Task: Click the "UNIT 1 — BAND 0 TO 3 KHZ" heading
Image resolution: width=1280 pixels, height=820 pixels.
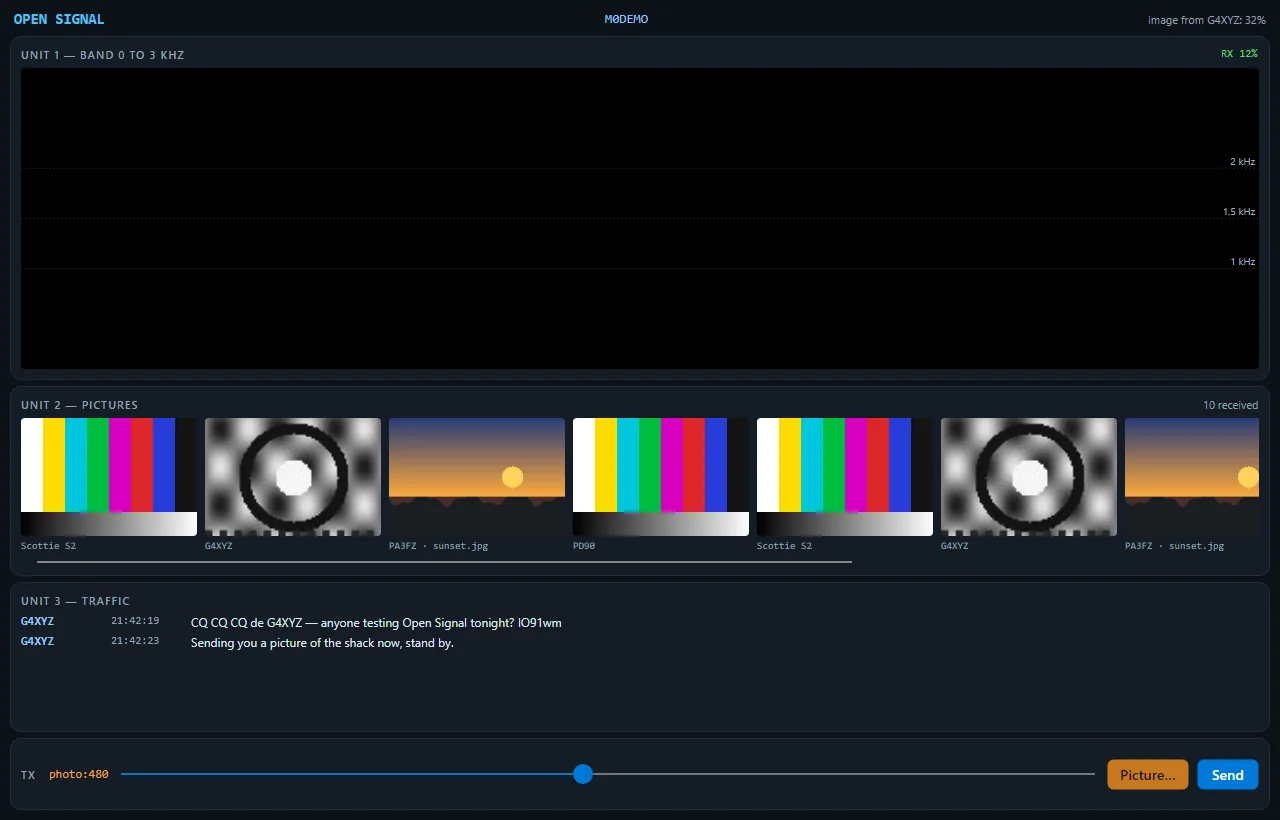Action: point(103,55)
